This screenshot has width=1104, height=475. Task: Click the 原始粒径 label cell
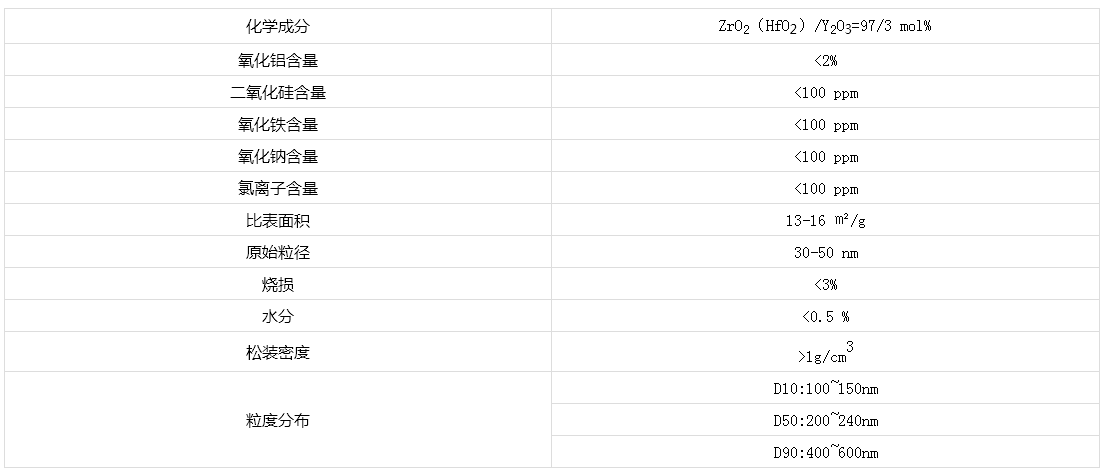coord(278,253)
